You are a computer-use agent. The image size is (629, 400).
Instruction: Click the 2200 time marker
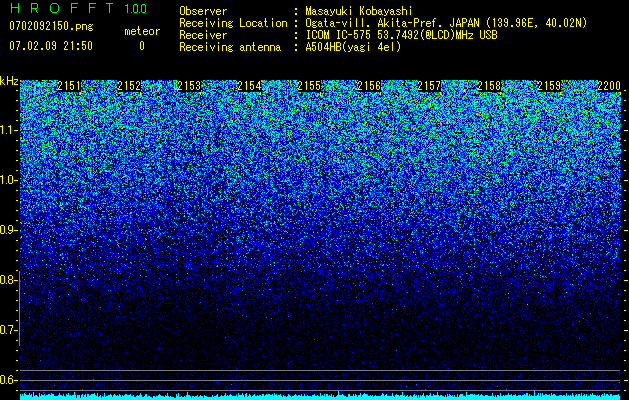609,86
